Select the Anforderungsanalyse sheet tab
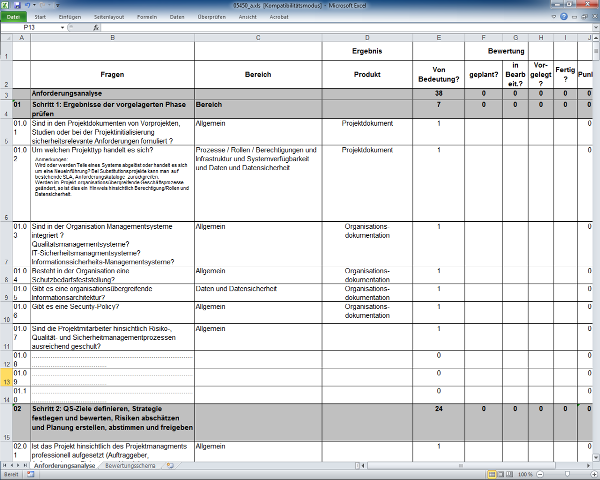The height and width of the screenshot is (480, 600). click(64, 466)
